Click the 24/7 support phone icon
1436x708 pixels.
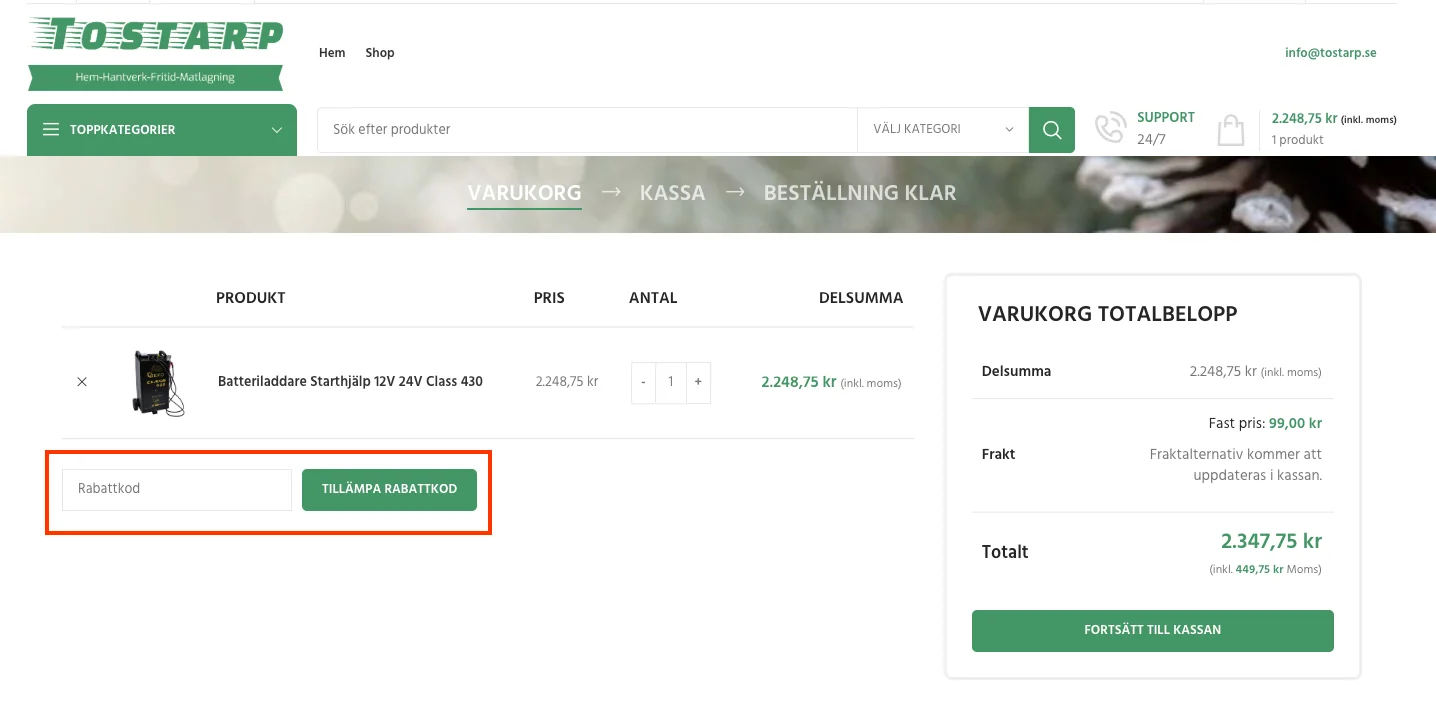pyautogui.click(x=1110, y=128)
